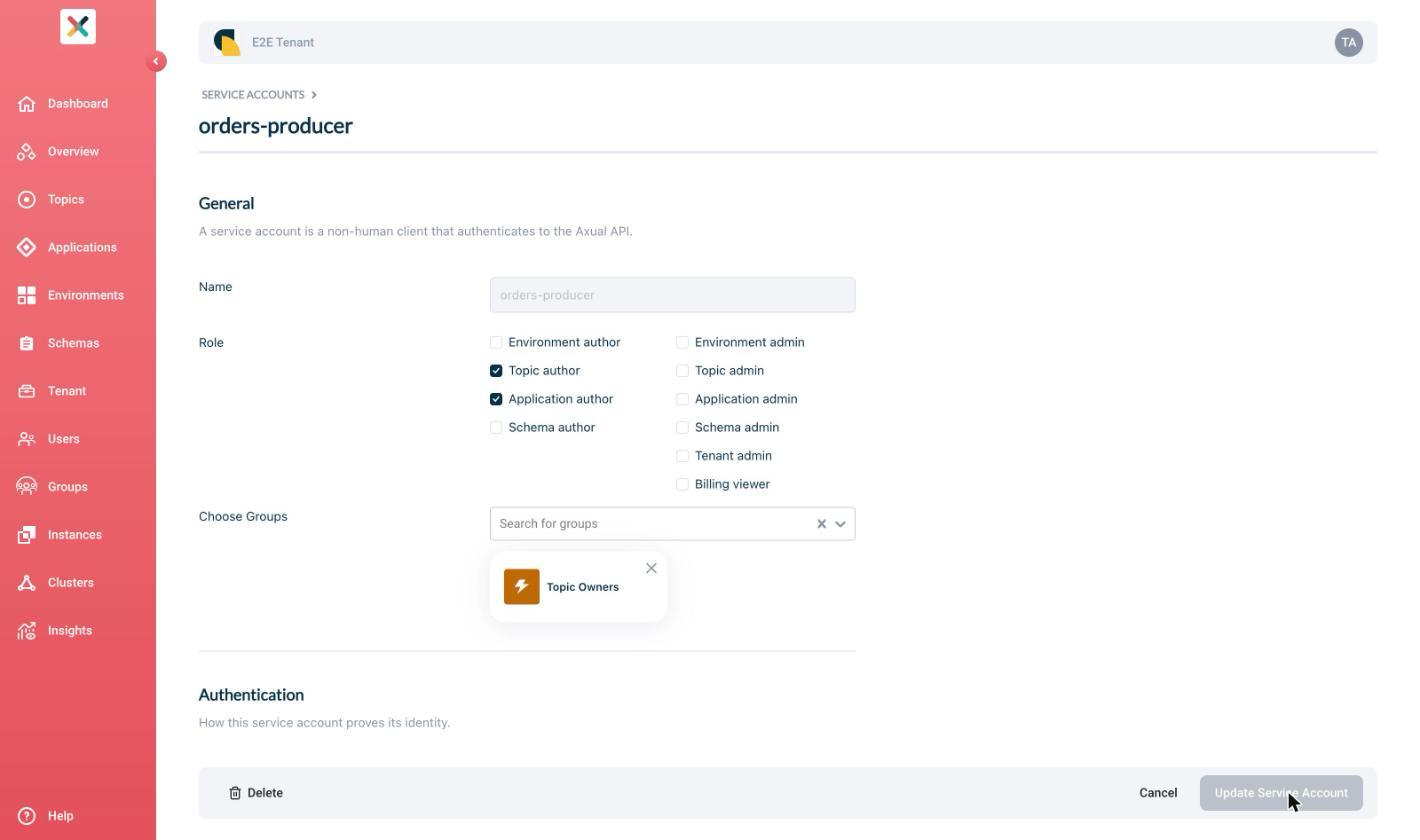
Task: Check the Topic admin role
Action: (x=682, y=371)
